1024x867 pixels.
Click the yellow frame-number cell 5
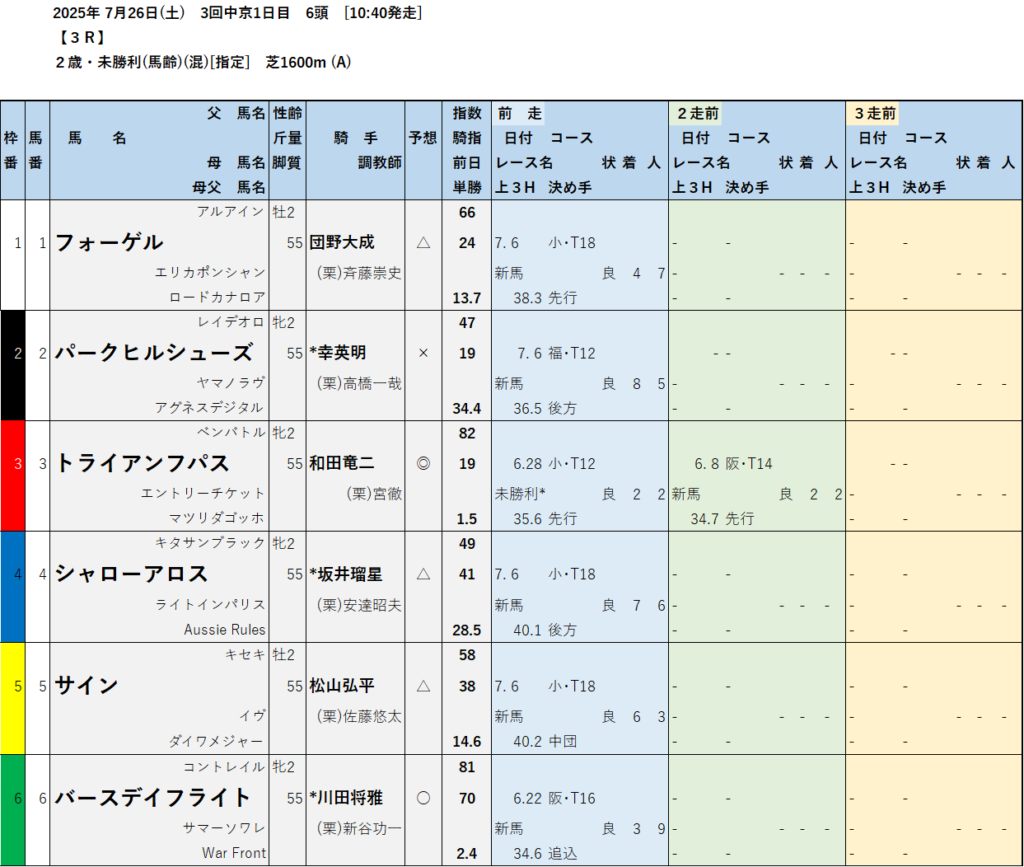13,699
